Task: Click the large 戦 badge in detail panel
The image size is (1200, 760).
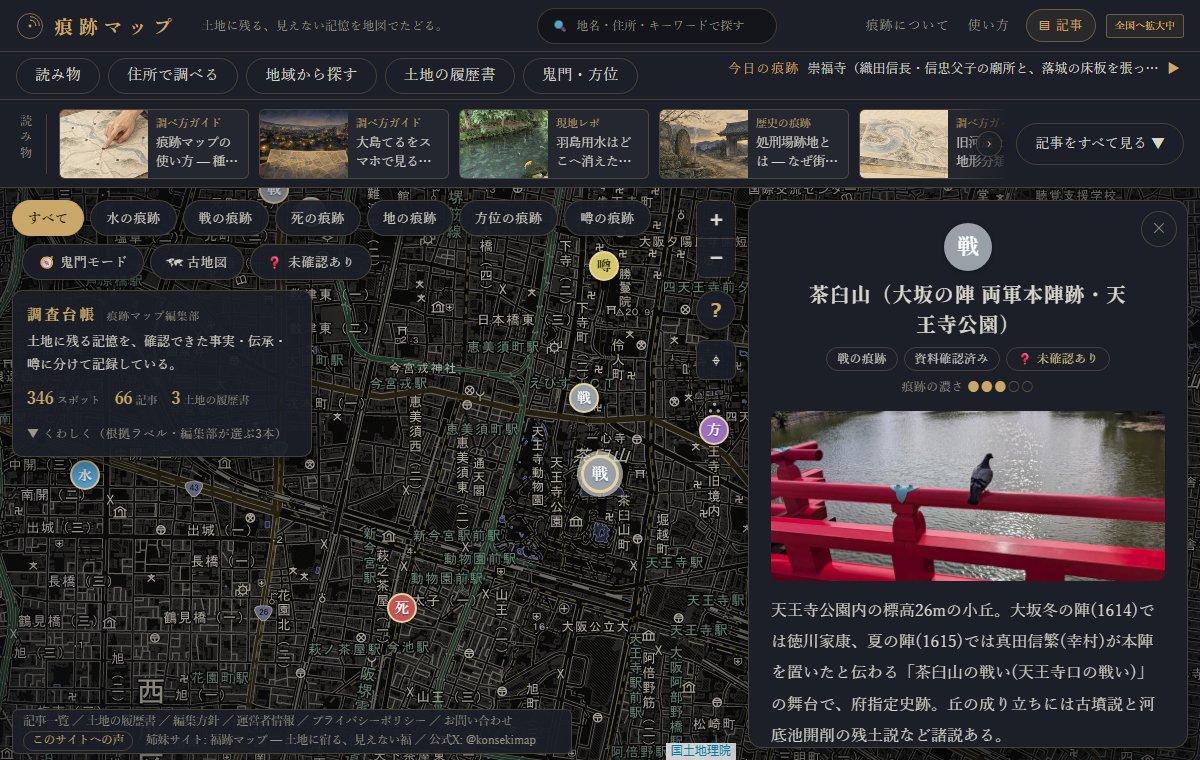Action: pyautogui.click(x=968, y=247)
